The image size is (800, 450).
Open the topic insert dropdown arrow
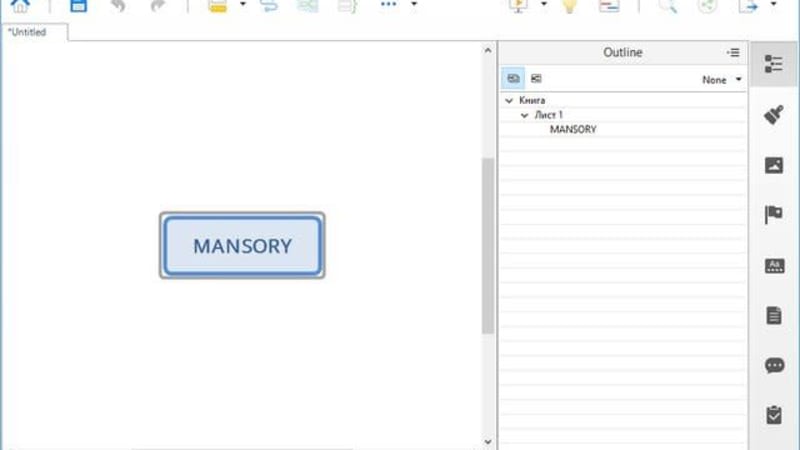(x=243, y=4)
